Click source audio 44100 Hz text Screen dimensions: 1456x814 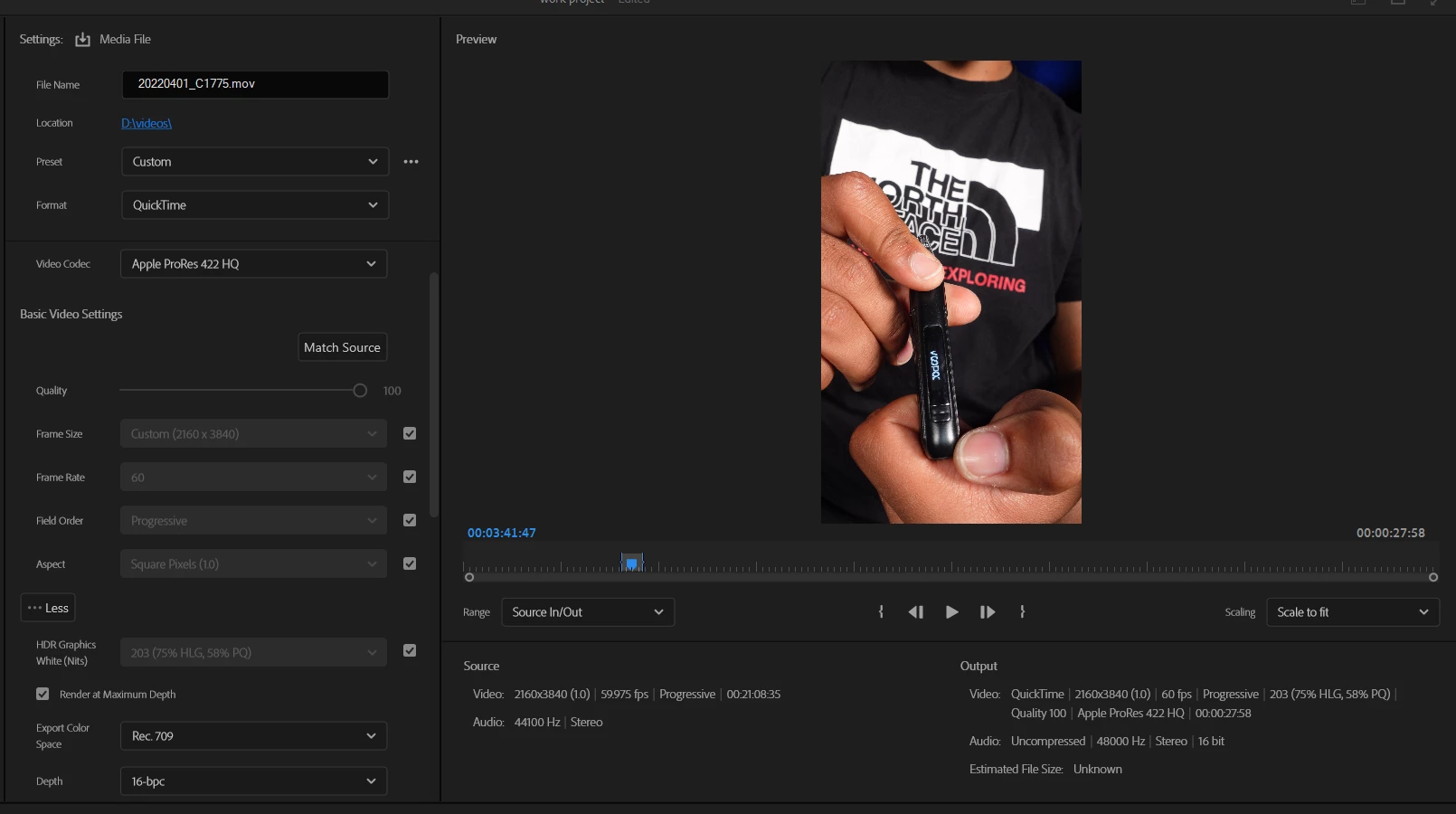[x=537, y=722]
